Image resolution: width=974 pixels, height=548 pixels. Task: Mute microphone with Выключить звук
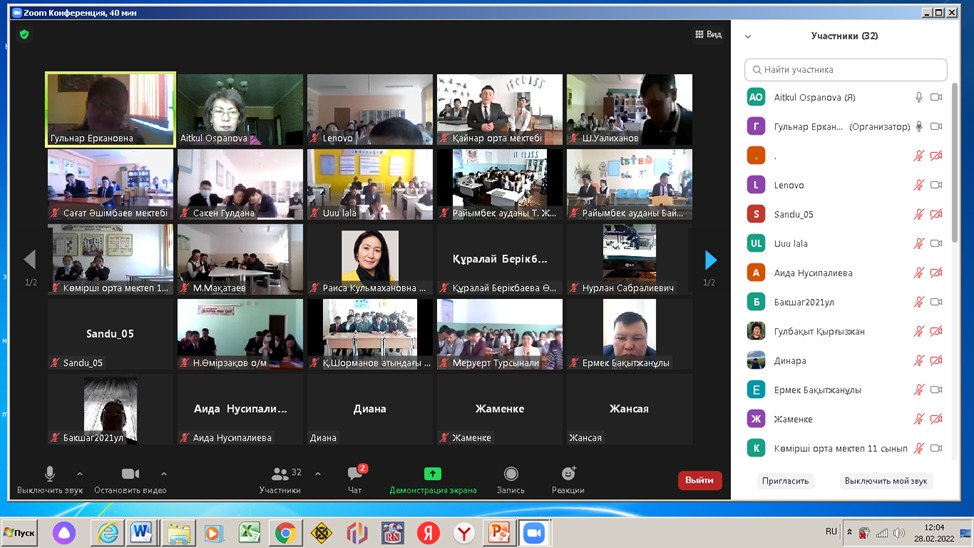click(49, 479)
